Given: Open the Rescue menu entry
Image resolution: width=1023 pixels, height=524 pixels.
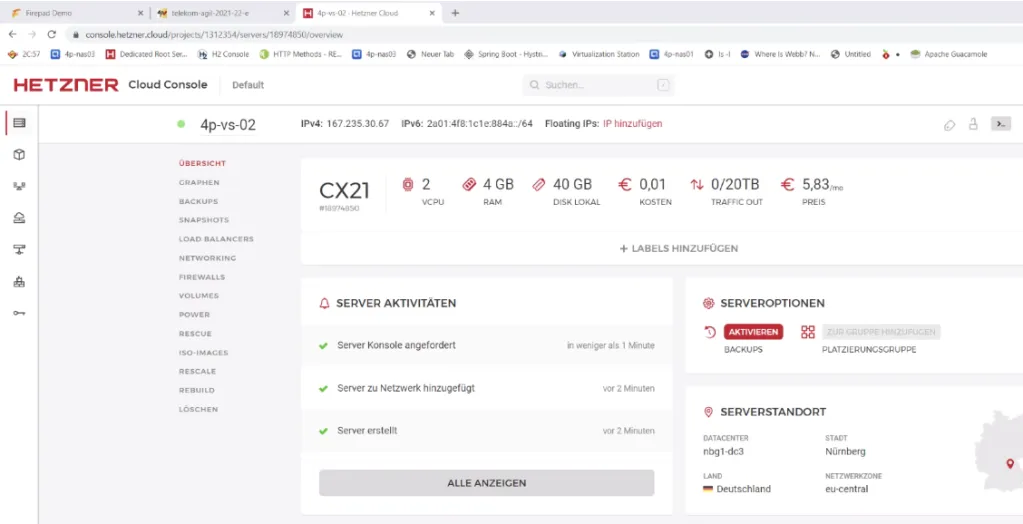Looking at the screenshot, I should coord(195,334).
